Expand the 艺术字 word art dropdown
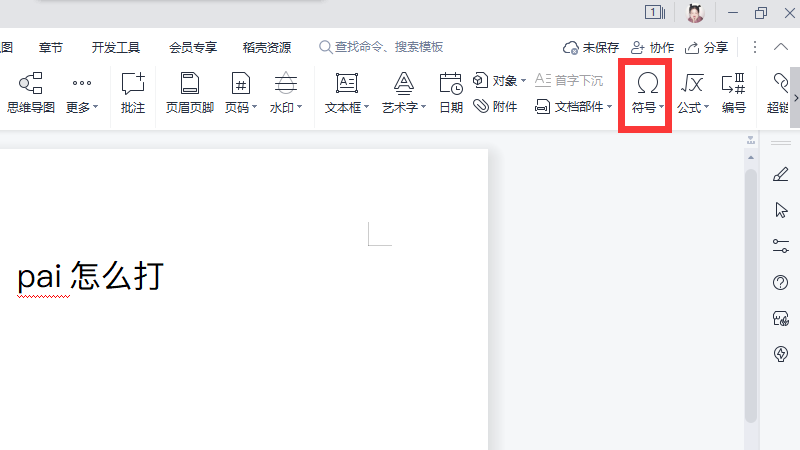 click(x=424, y=107)
